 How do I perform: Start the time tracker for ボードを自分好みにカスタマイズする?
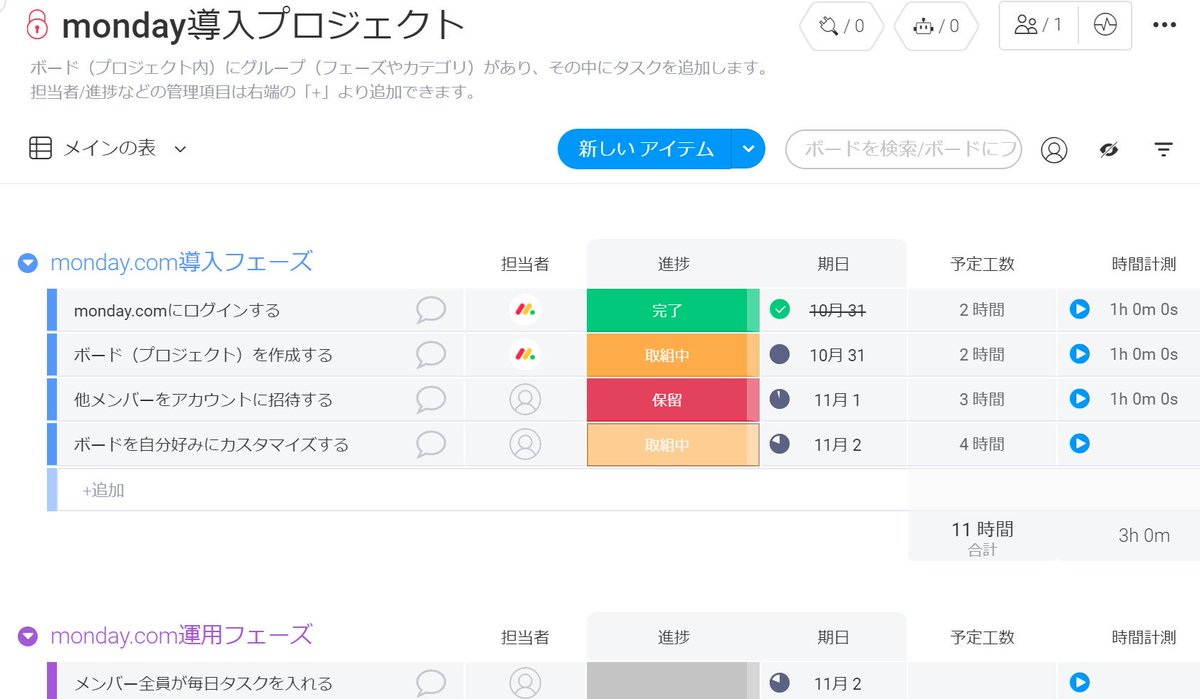[x=1079, y=443]
